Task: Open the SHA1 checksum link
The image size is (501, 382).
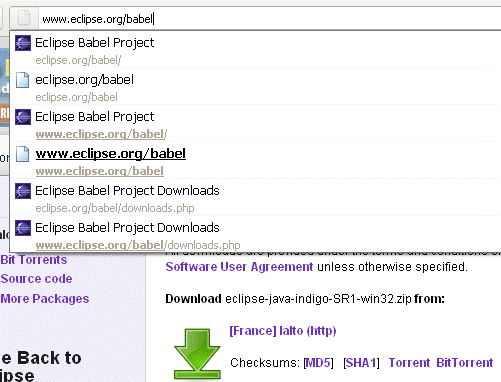Action: 361,363
